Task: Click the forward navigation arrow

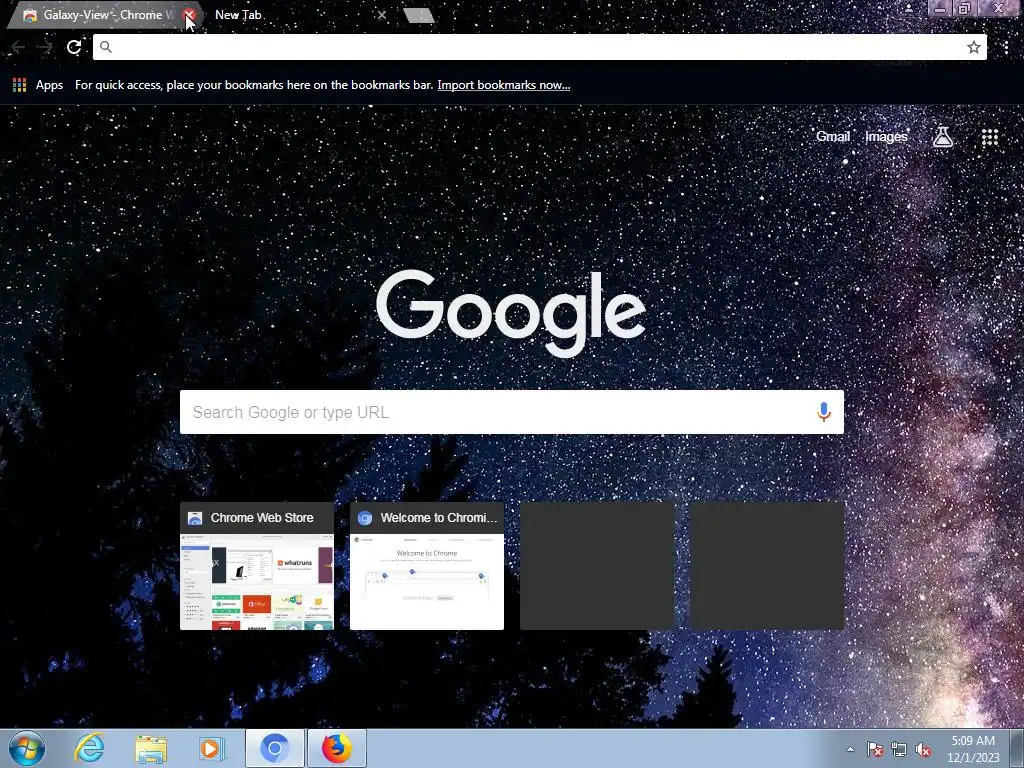Action: [x=45, y=47]
